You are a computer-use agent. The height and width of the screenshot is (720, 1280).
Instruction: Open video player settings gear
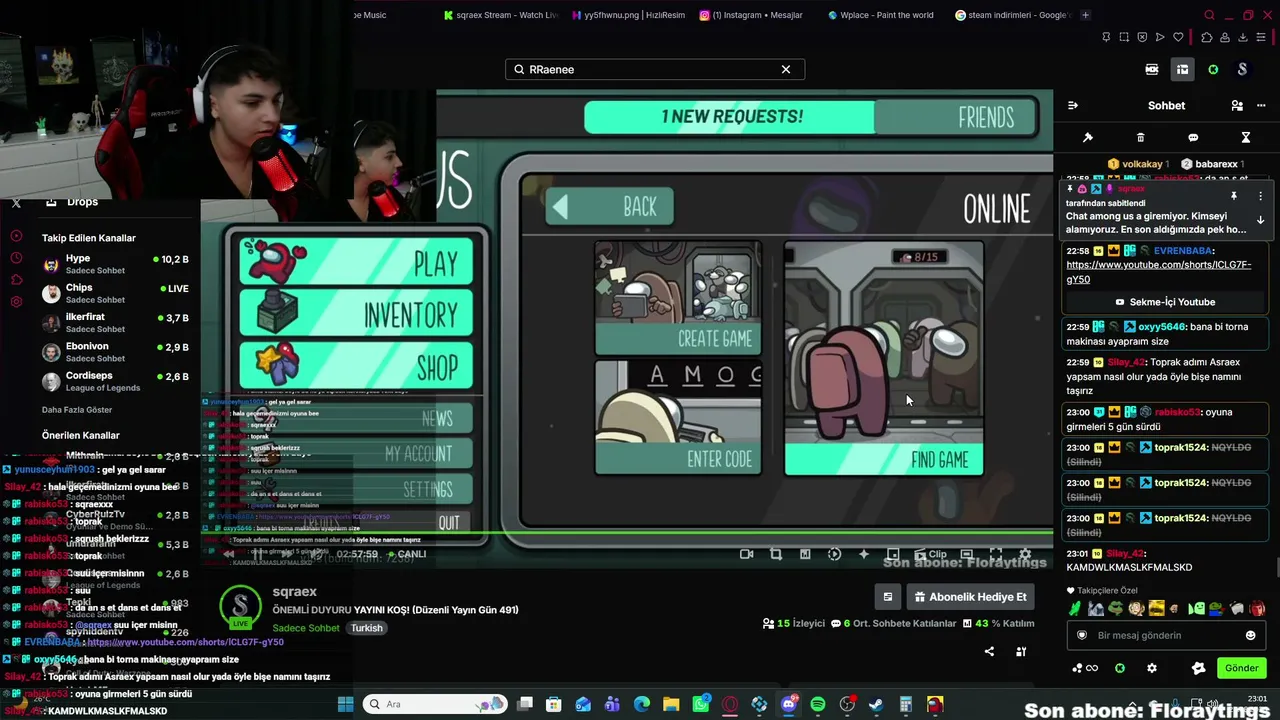coord(1025,554)
